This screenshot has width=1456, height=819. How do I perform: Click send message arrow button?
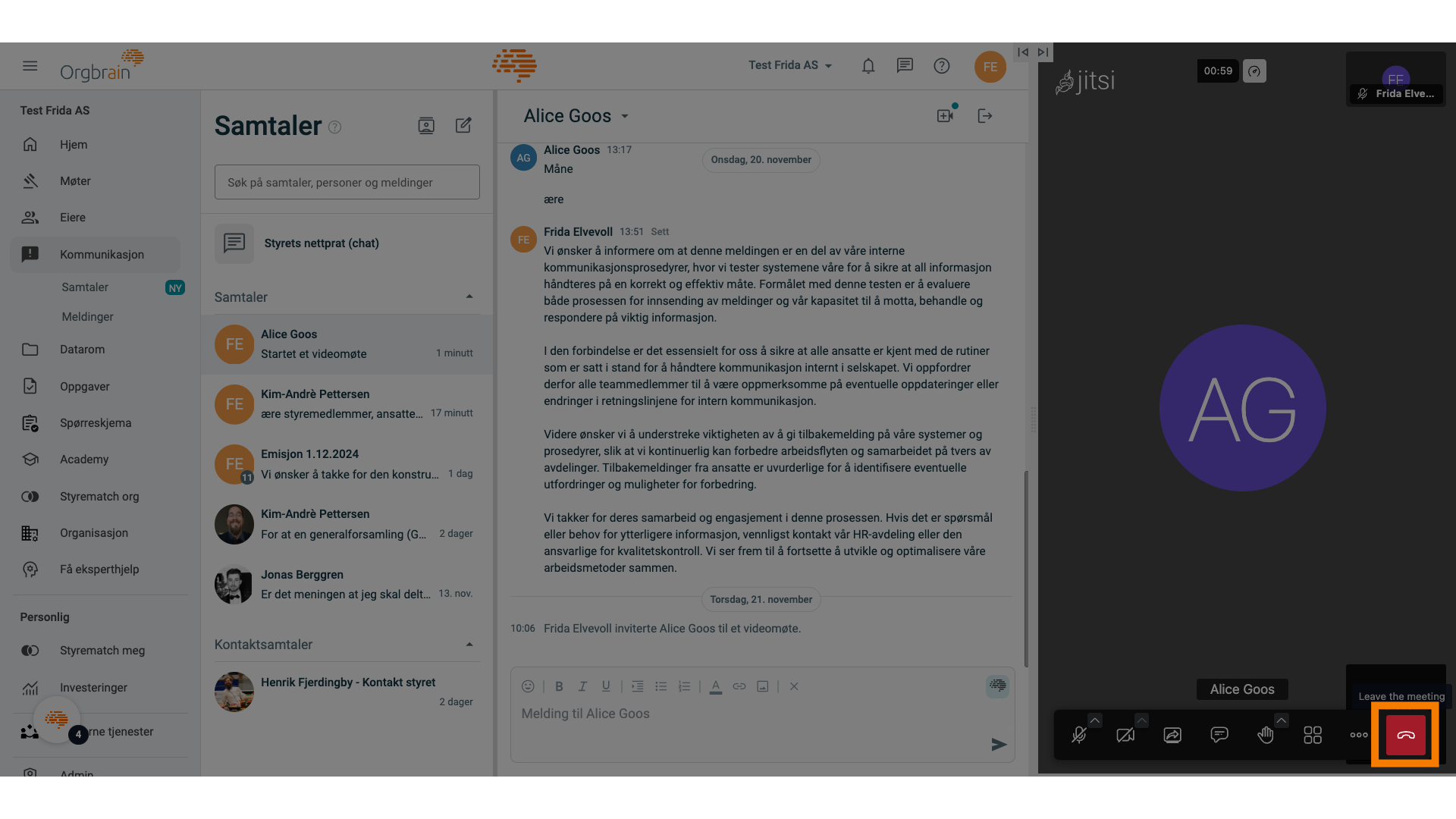pos(998,744)
